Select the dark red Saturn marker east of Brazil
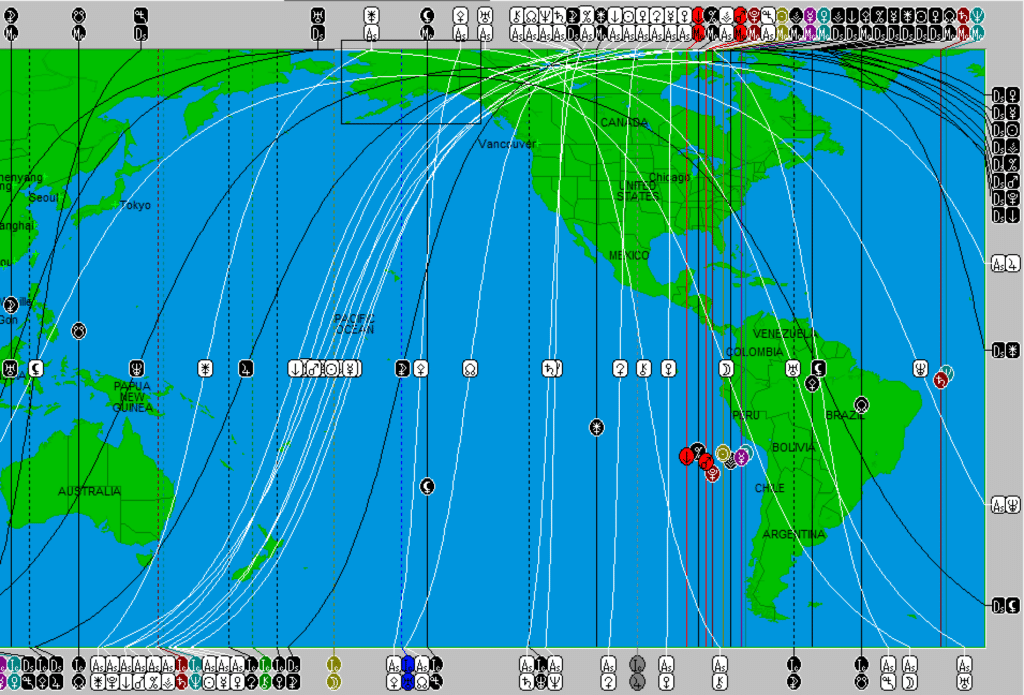 click(x=941, y=380)
